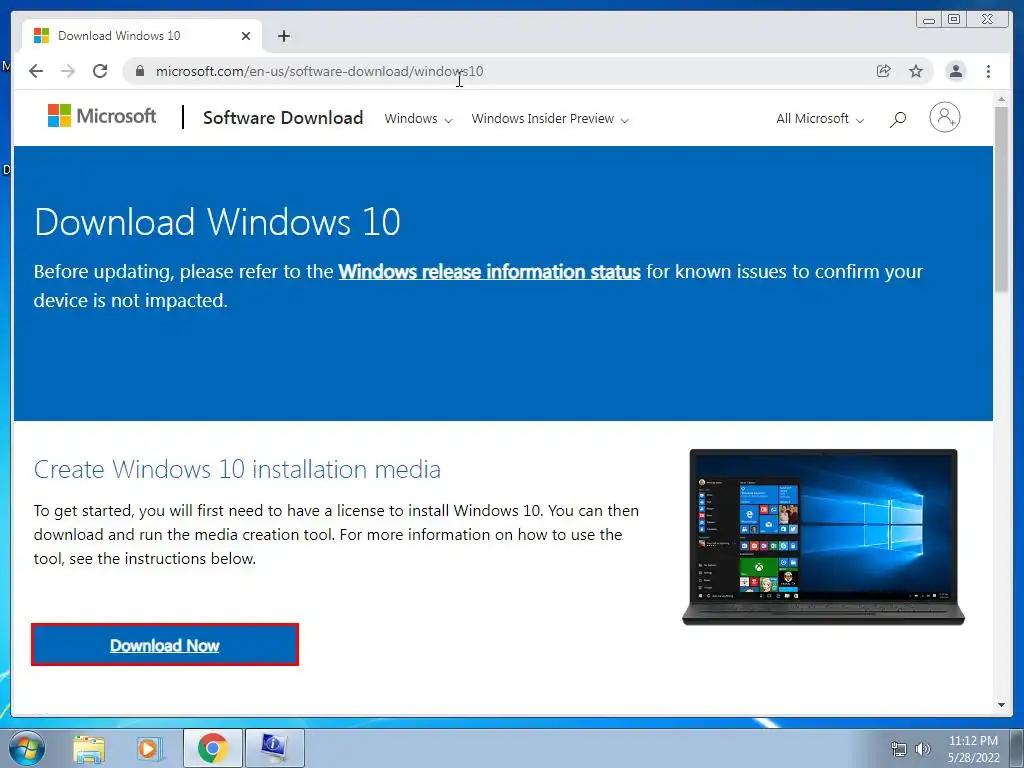Maximize the Chrome window
Screen dimensions: 1024x768
(x=954, y=20)
